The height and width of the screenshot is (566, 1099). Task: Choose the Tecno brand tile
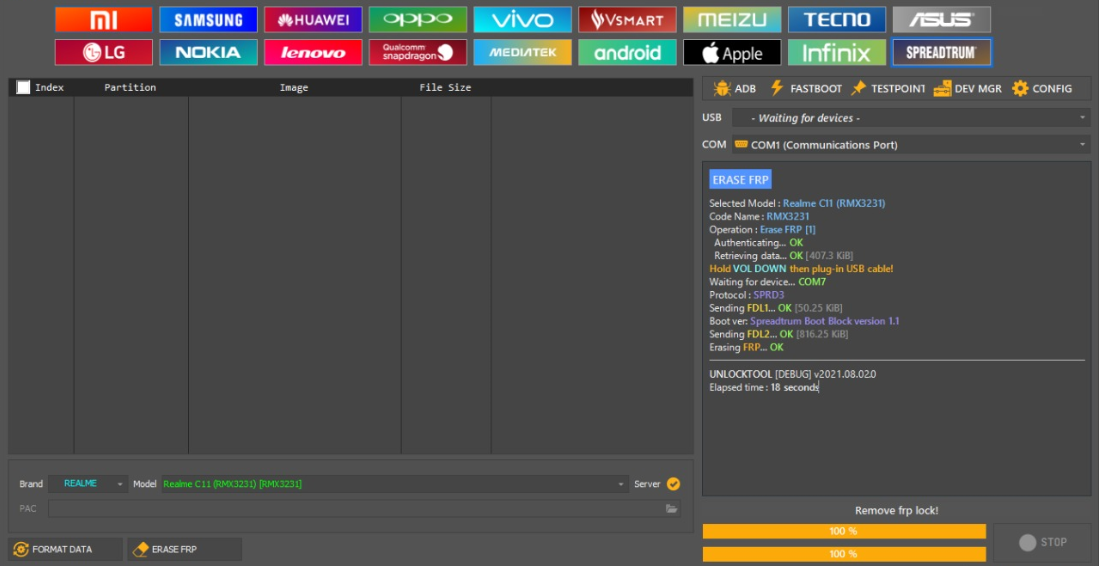click(x=837, y=20)
